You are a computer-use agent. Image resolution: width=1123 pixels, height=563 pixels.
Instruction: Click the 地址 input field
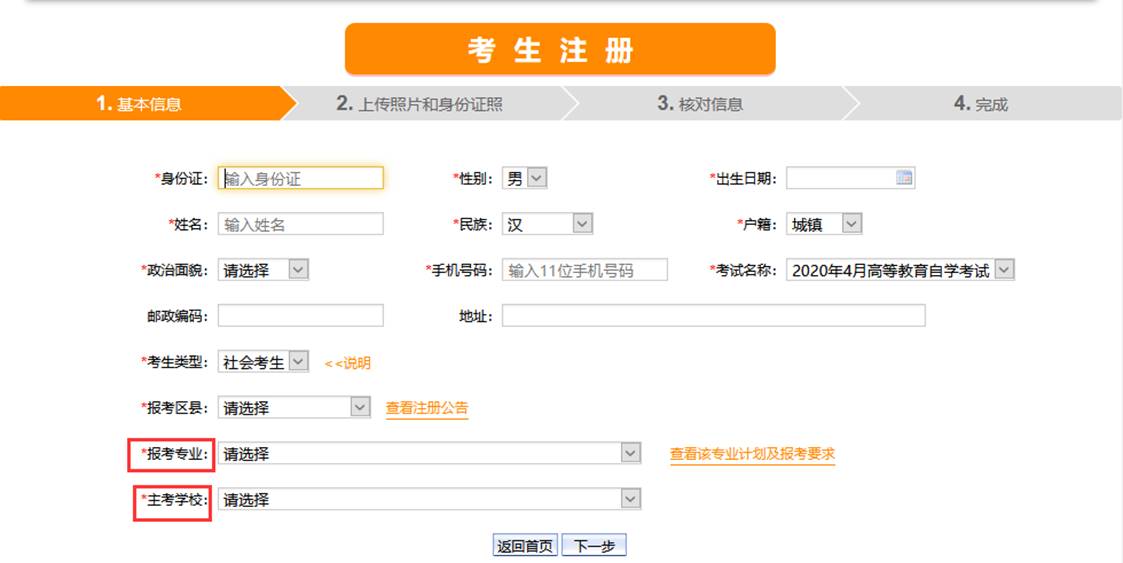coord(713,316)
